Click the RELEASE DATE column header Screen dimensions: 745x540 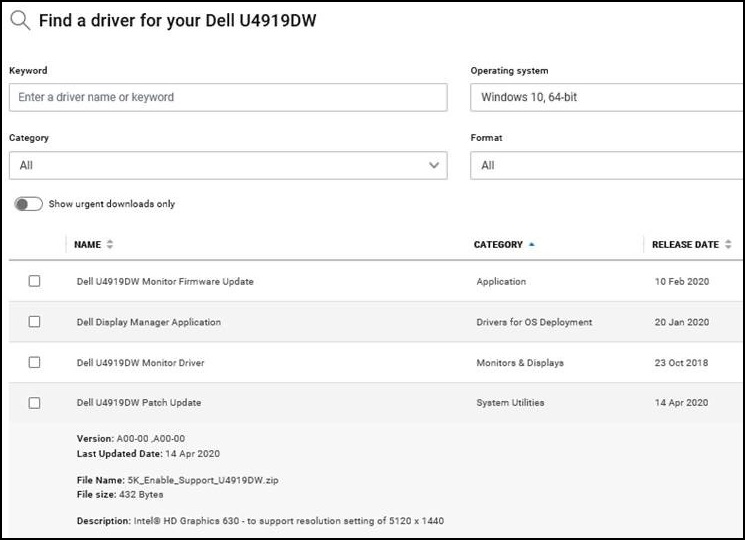pyautogui.click(x=685, y=245)
